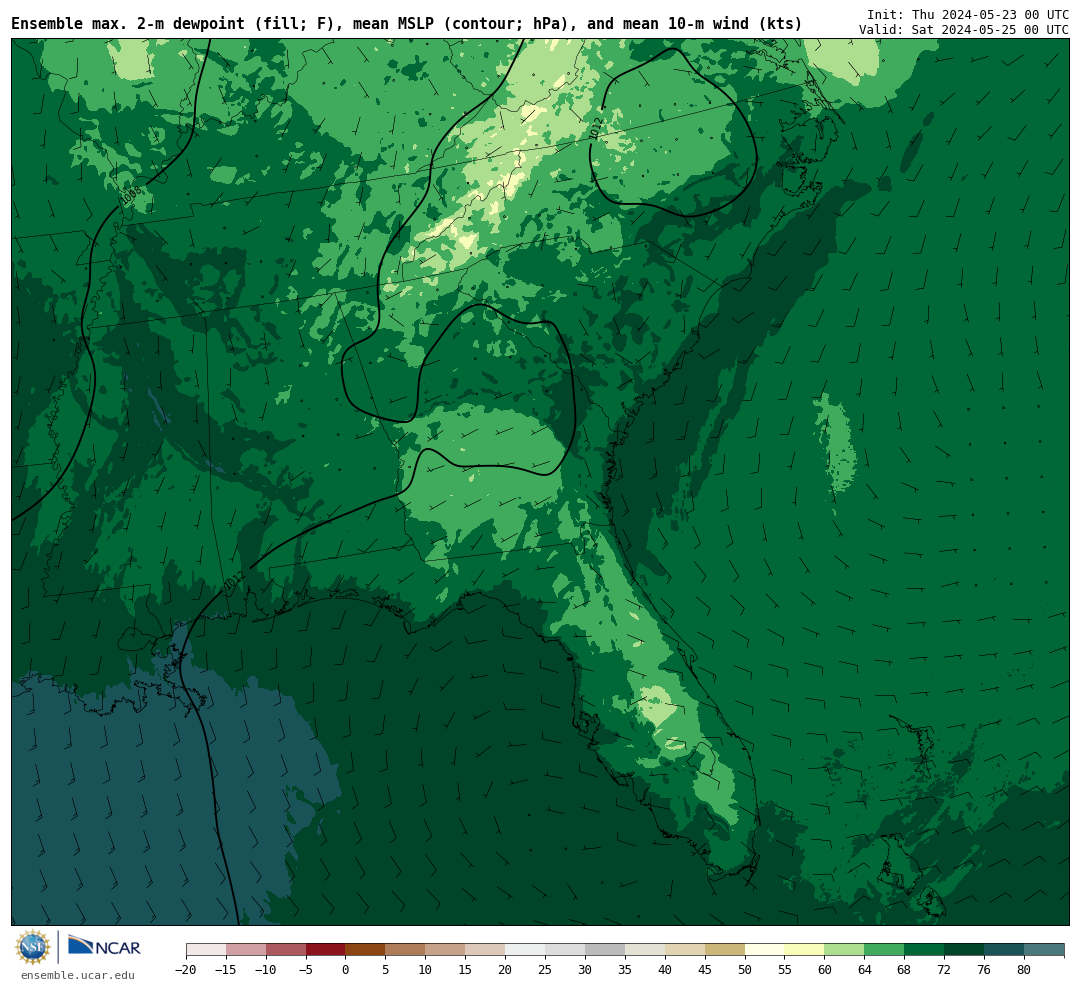The image size is (1080, 988).
Task: Pick the 55 to 60 pale yellow swatch
Action: (x=805, y=950)
